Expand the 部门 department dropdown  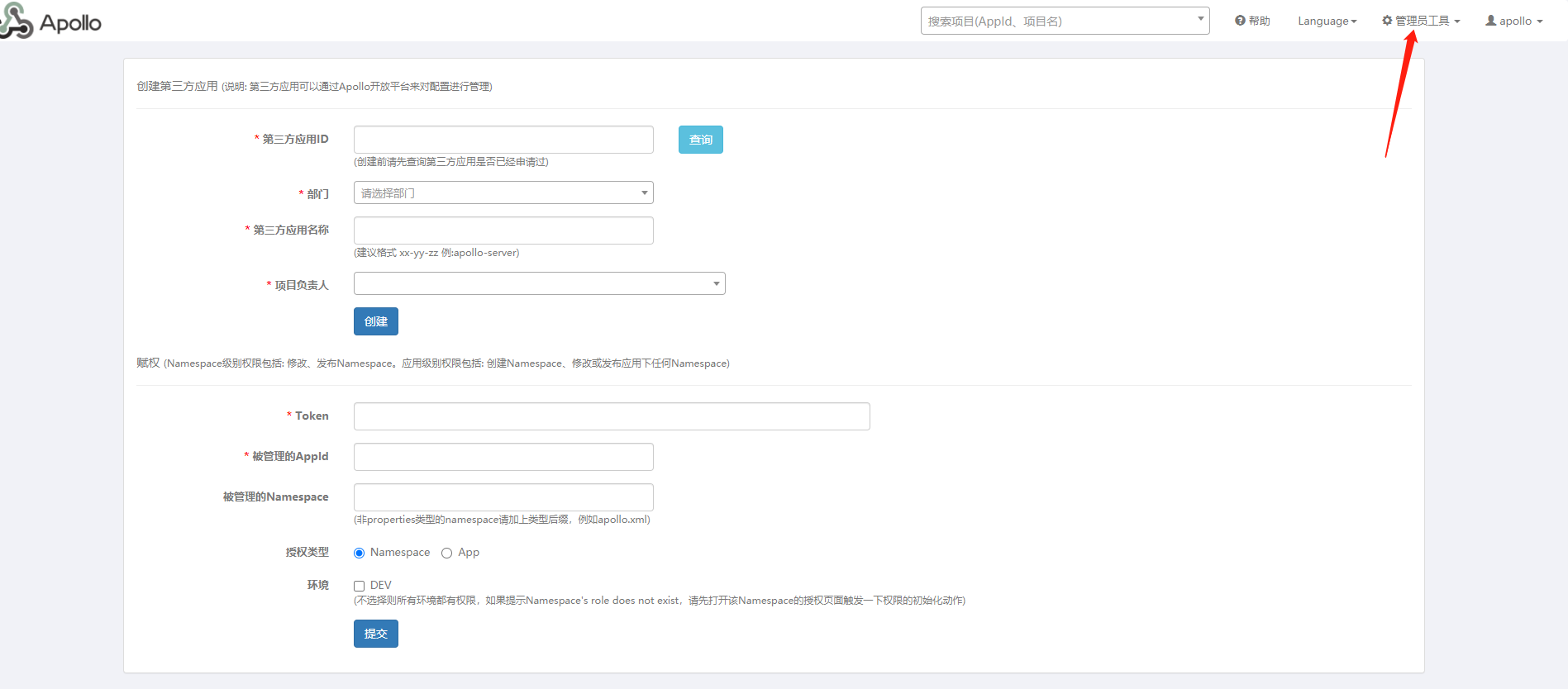(x=503, y=192)
